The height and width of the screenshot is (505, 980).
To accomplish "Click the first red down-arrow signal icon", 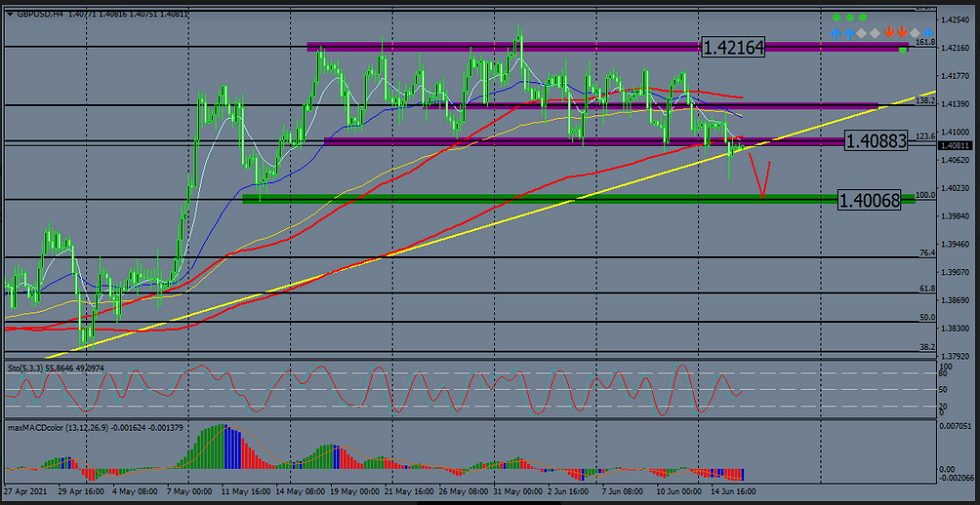I will [888, 33].
